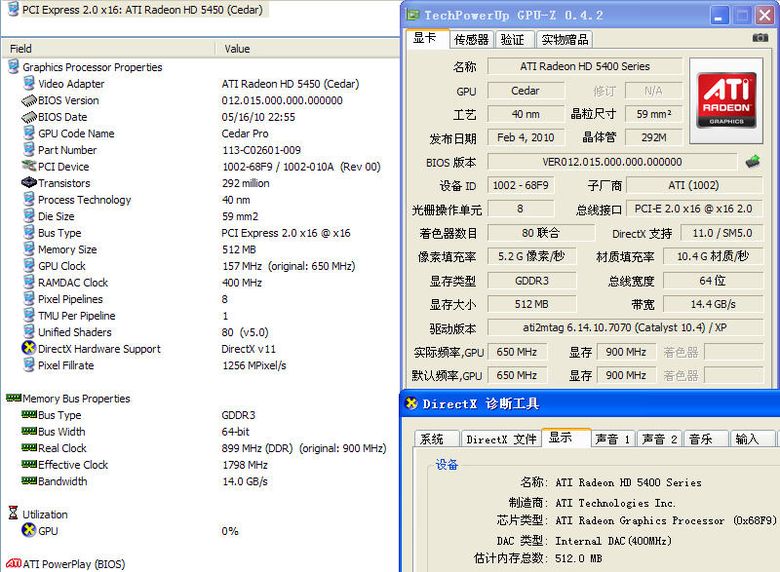Click the DirectX Hardware Support icon
The width and height of the screenshot is (780, 572).
click(29, 348)
